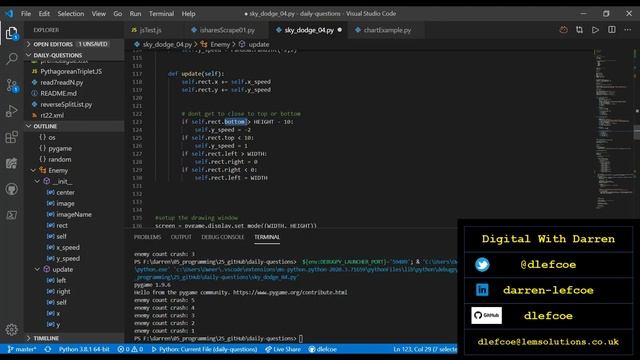This screenshot has width=640, height=360.
Task: Click the unsaved dot on sky_dodge_04.py tab
Action: 340,30
